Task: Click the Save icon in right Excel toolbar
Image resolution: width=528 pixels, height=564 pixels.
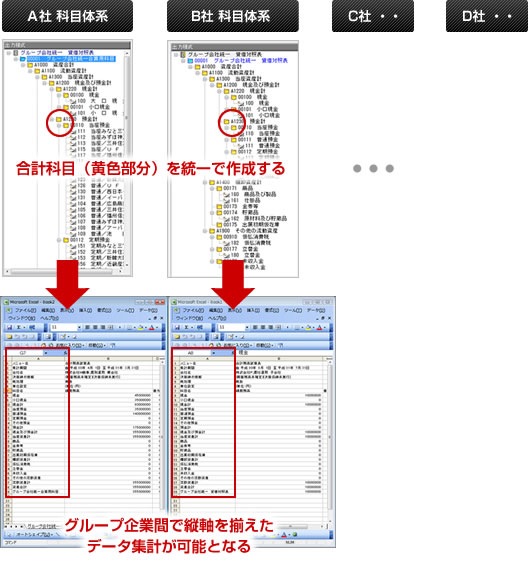Action: pos(177,327)
